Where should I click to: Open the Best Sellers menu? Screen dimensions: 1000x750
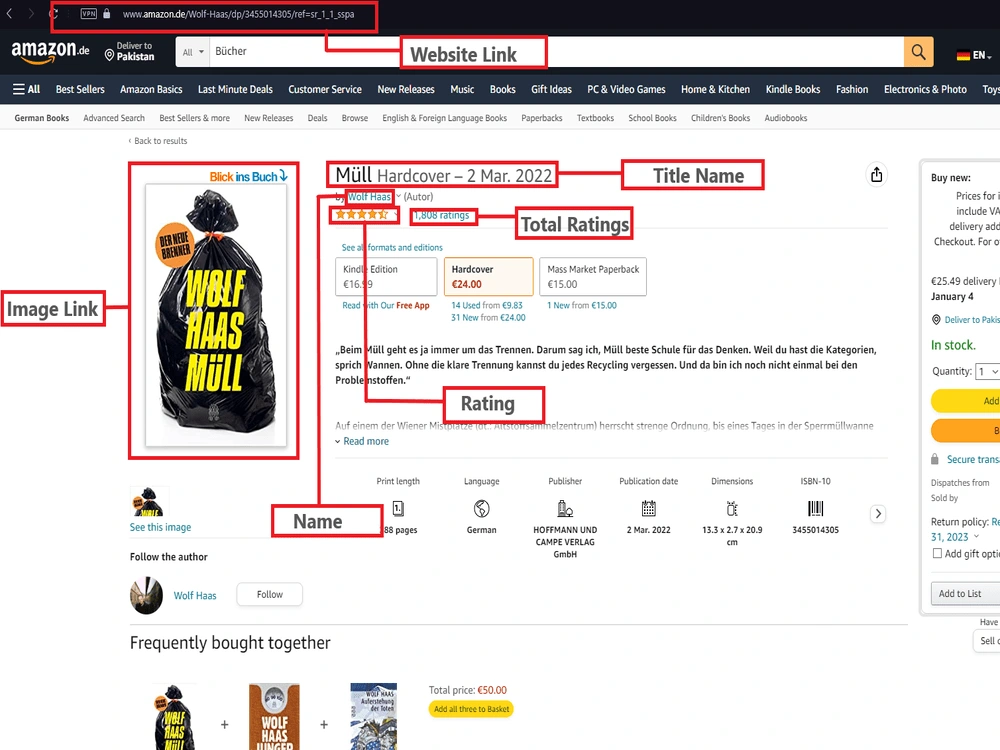point(80,89)
